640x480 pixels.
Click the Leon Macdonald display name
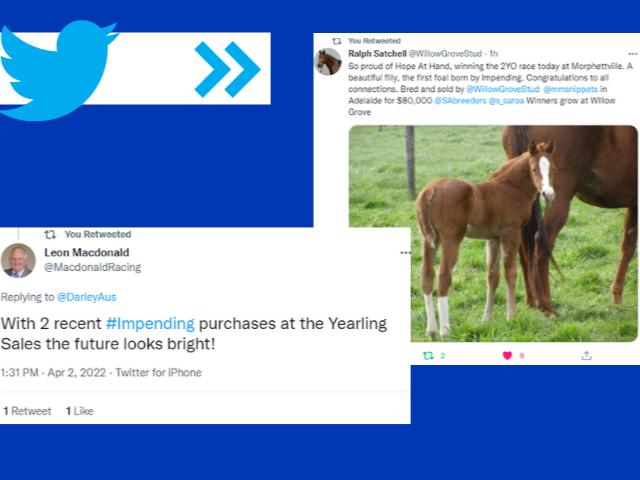[87, 253]
